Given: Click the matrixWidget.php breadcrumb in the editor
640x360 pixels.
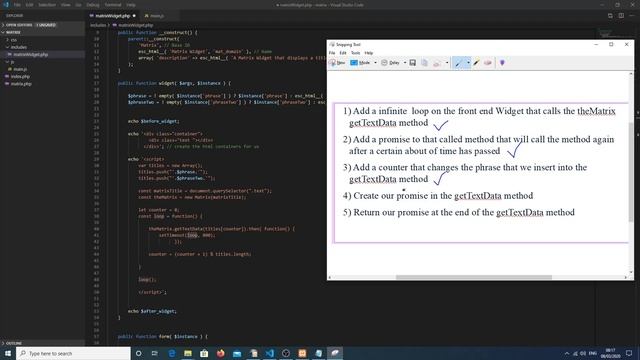Looking at the screenshot, I should pos(136,25).
